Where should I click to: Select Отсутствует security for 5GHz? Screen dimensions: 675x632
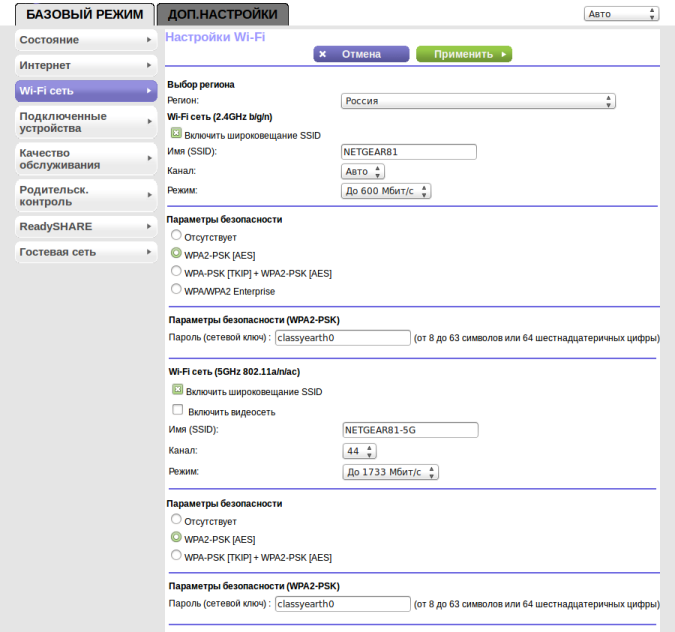pyautogui.click(x=176, y=519)
